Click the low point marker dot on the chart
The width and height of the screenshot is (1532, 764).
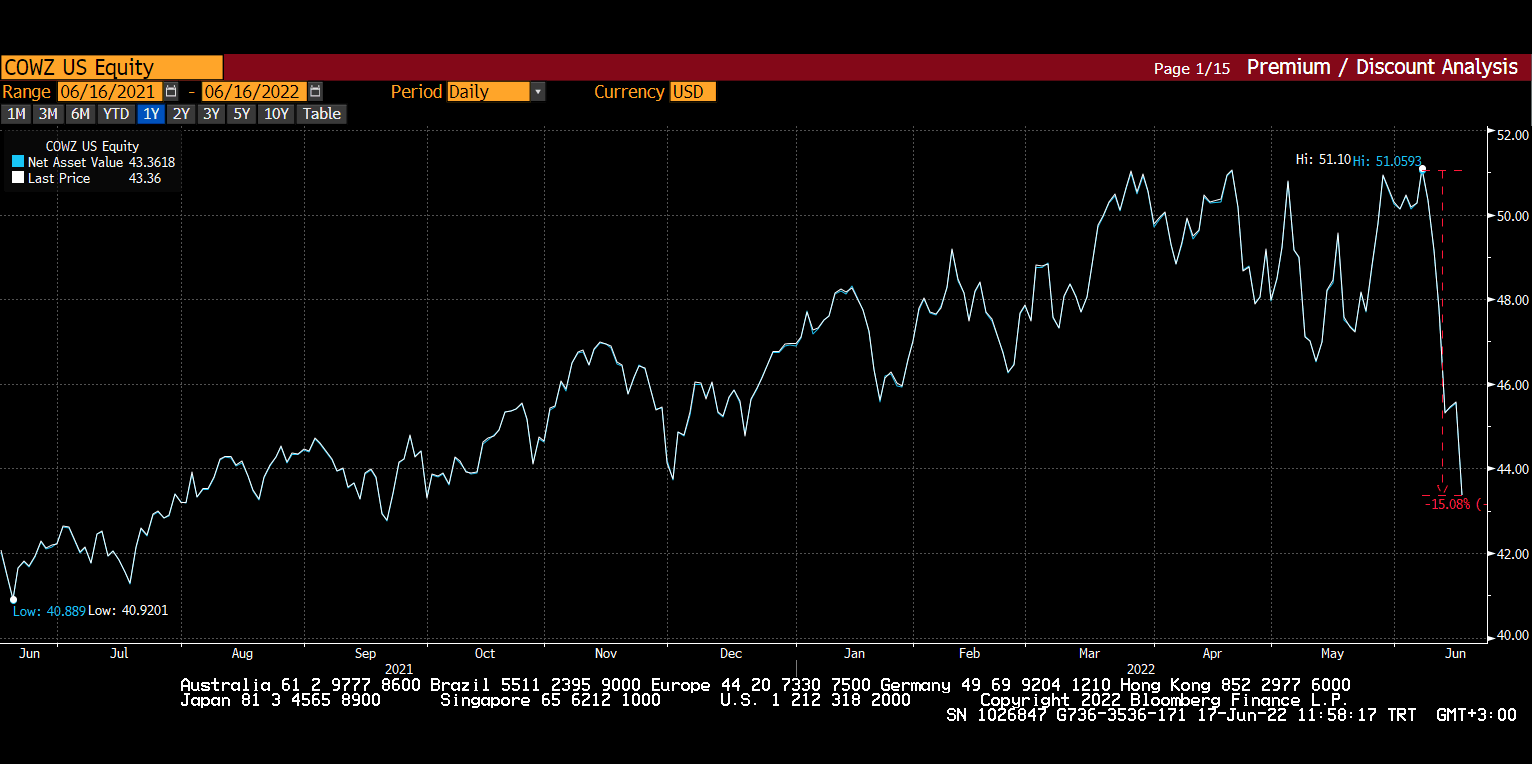pos(14,600)
